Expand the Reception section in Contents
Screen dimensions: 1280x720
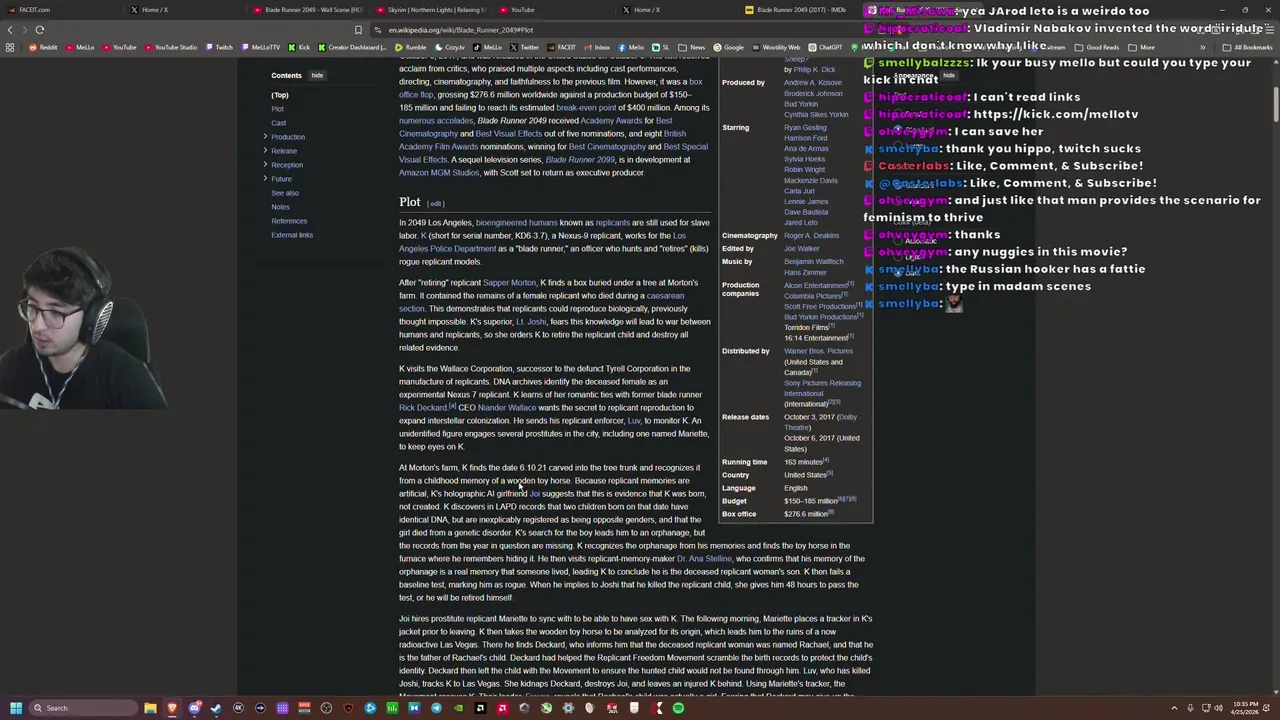[x=265, y=164]
